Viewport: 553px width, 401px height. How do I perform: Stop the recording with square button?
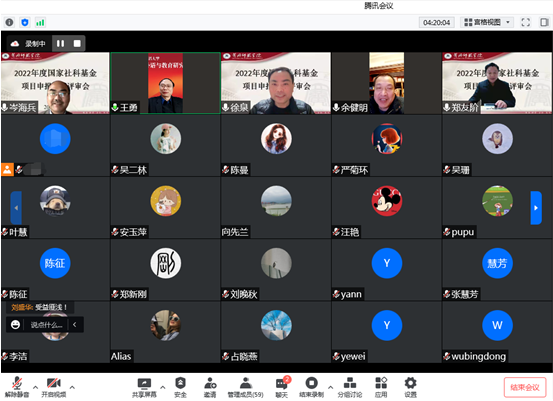point(77,43)
